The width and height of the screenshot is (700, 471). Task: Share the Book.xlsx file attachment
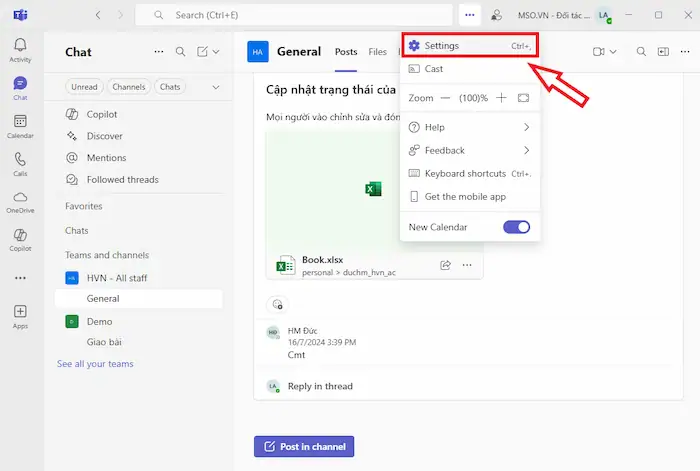click(446, 265)
